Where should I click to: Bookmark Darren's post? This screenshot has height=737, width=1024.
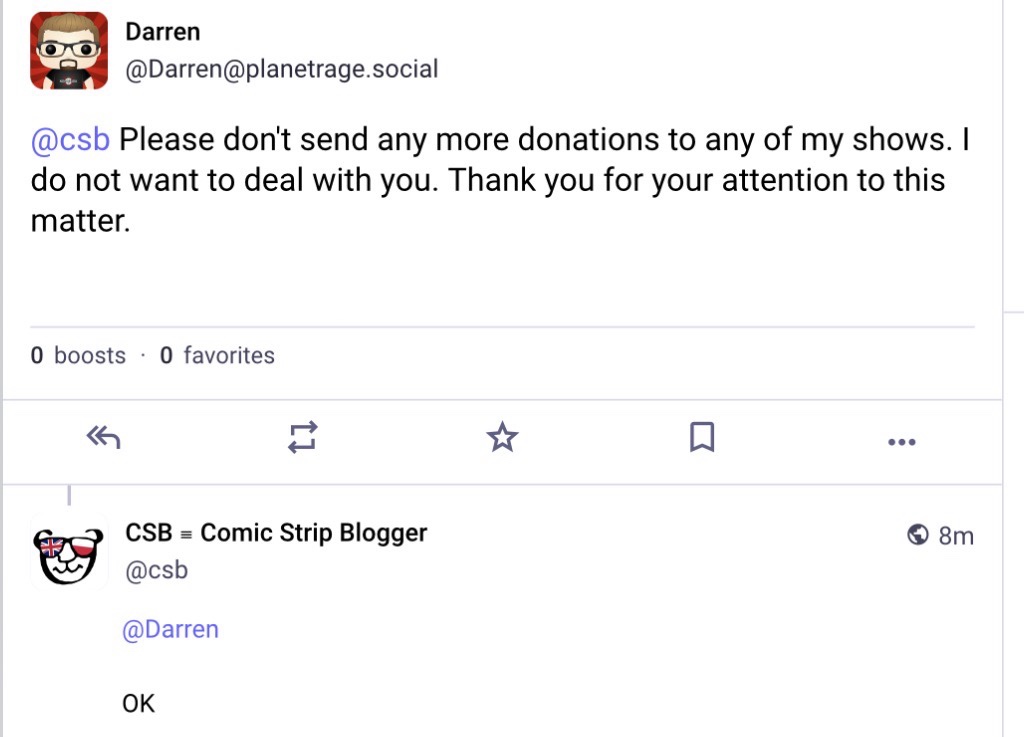pos(702,437)
